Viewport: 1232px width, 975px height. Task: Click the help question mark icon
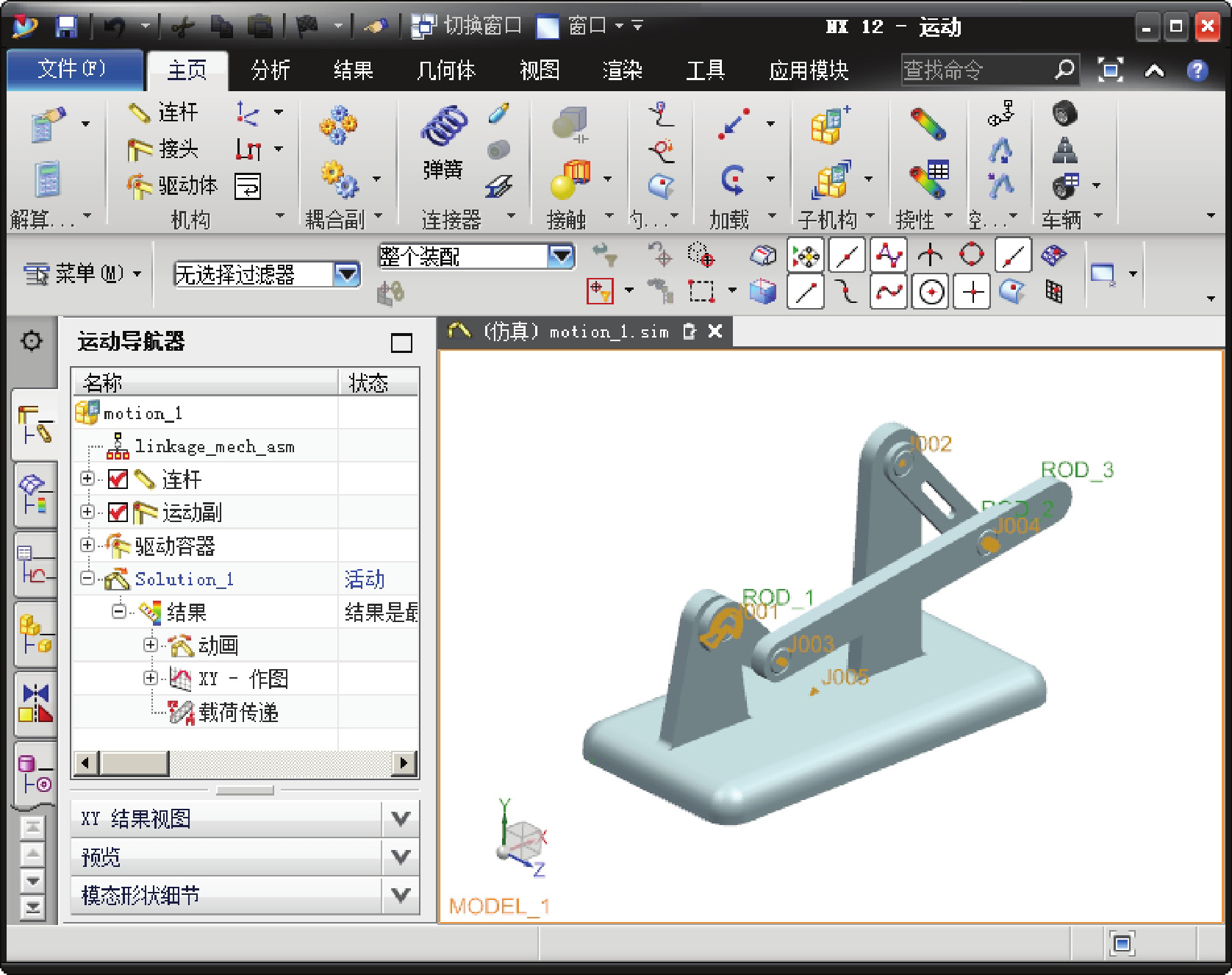1197,71
